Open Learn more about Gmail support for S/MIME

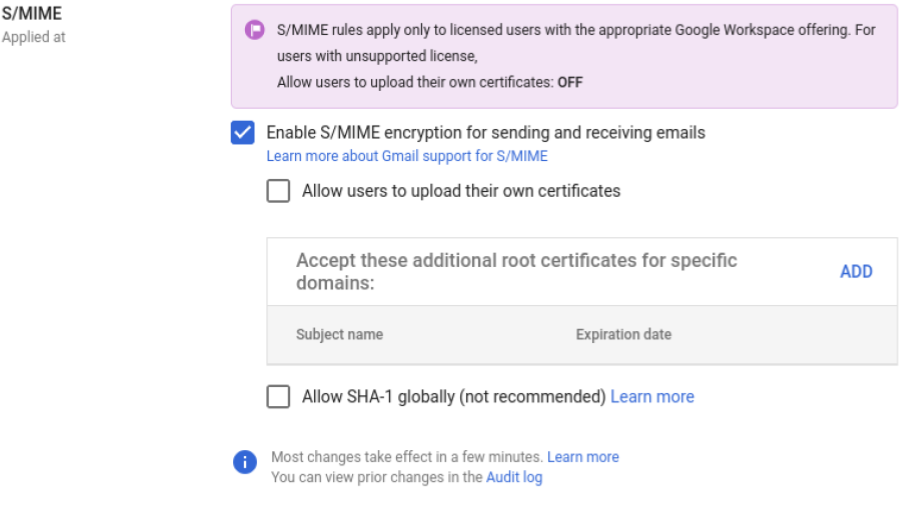[407, 156]
